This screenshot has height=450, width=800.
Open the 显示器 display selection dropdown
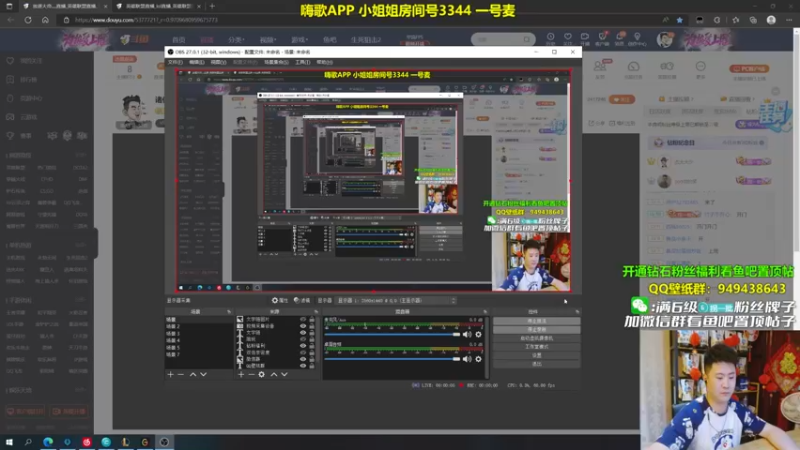point(395,301)
